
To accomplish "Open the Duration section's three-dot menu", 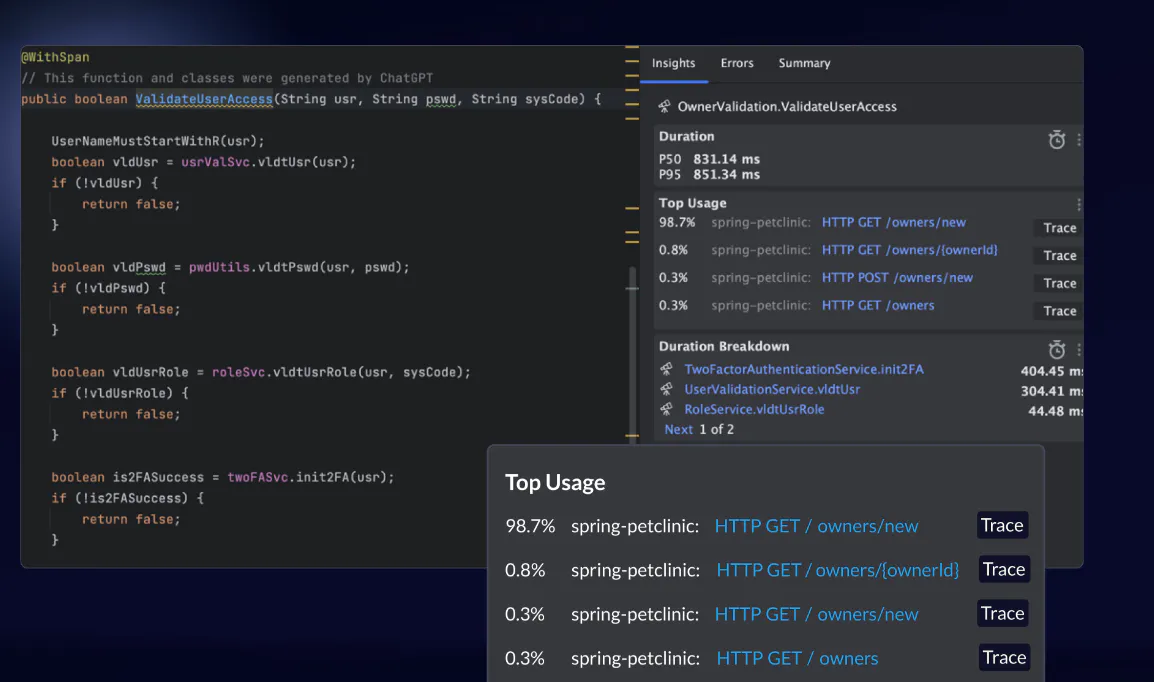I will point(1078,139).
